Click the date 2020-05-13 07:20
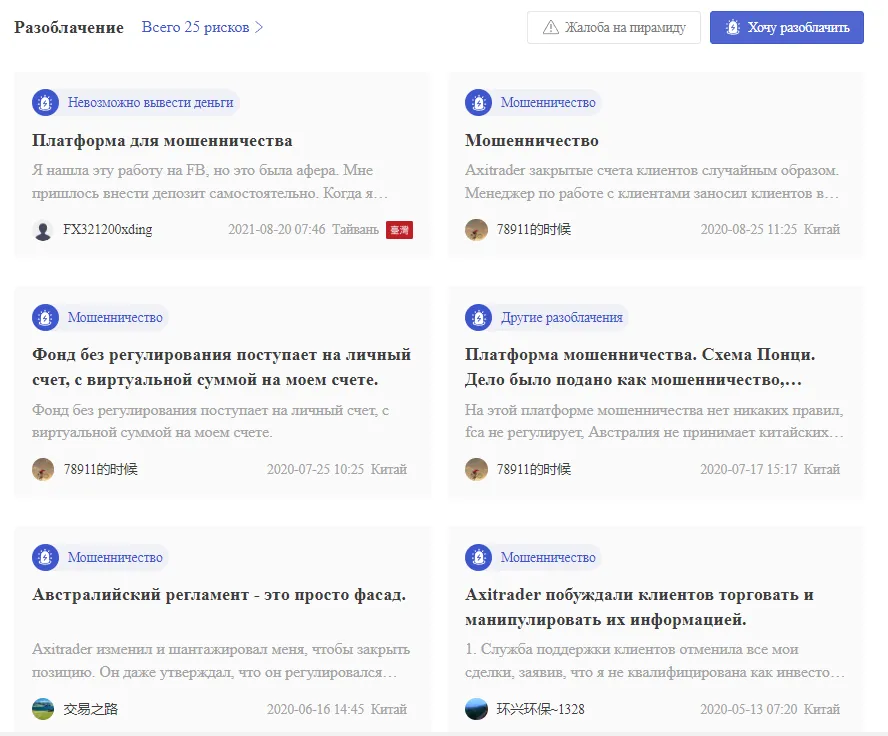 tap(749, 709)
